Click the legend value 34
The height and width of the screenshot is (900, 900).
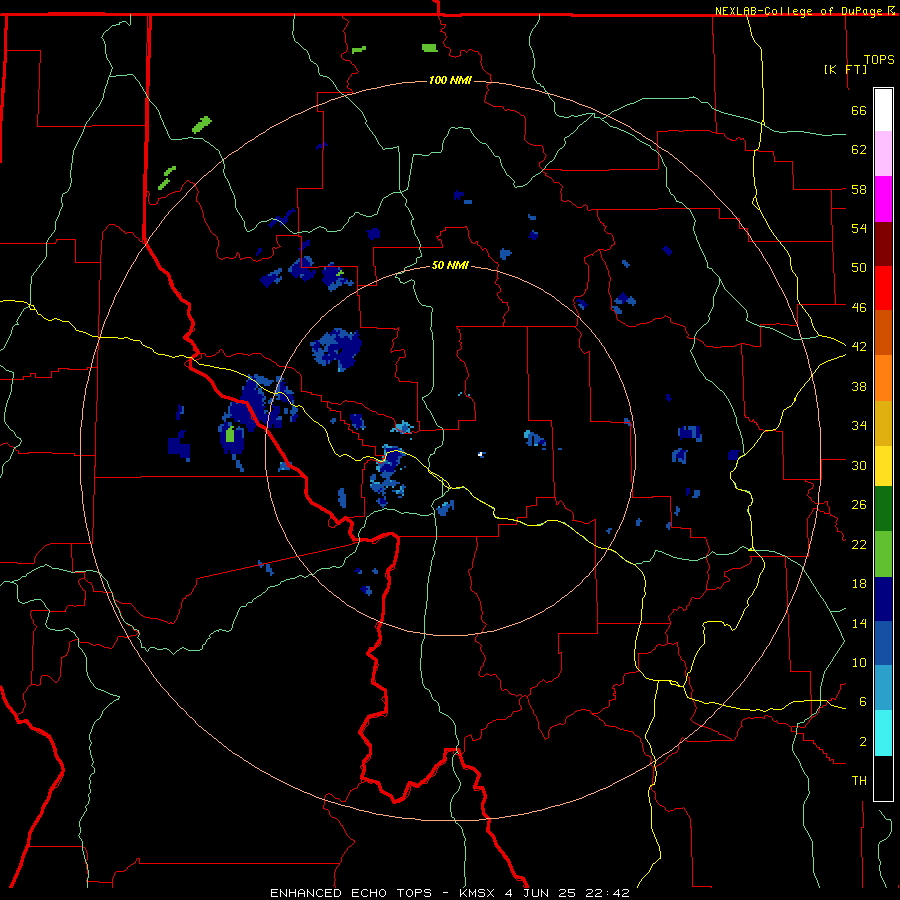(859, 426)
